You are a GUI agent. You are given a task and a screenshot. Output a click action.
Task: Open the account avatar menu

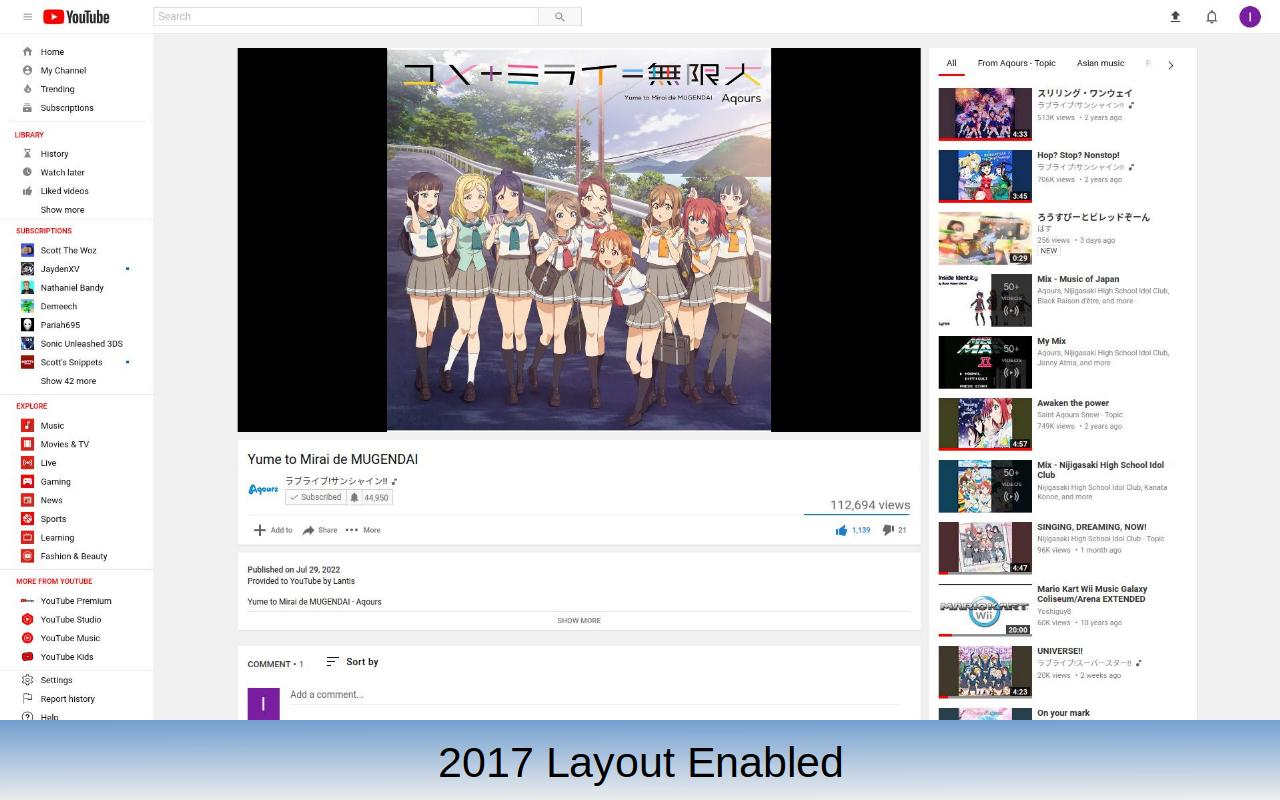(x=1250, y=16)
